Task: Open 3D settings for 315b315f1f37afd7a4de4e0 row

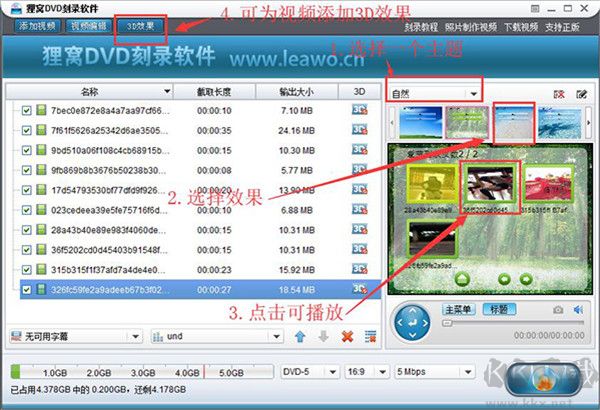Action: tap(360, 270)
